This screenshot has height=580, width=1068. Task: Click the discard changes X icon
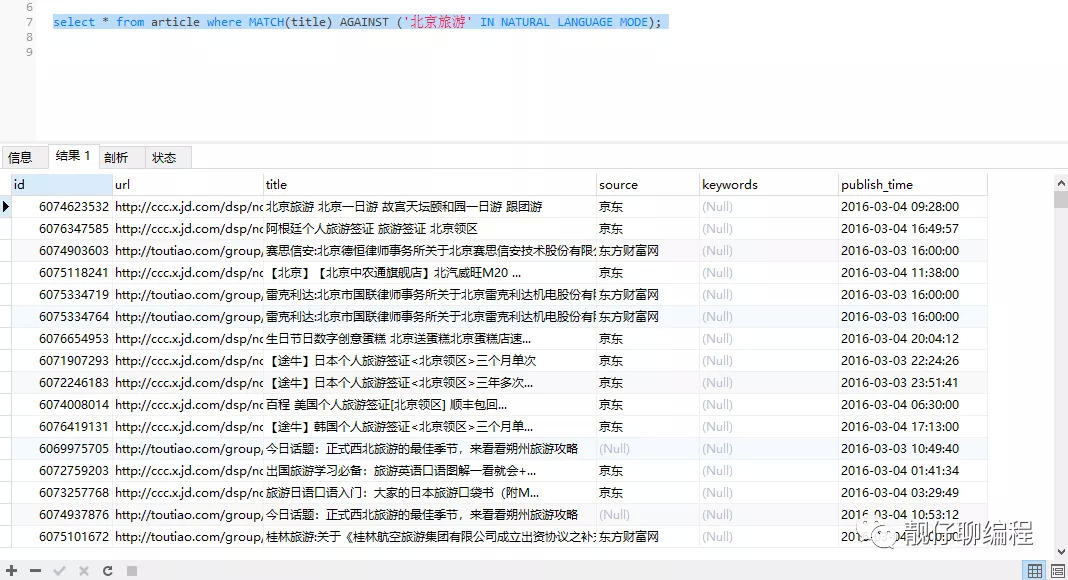coord(83,571)
